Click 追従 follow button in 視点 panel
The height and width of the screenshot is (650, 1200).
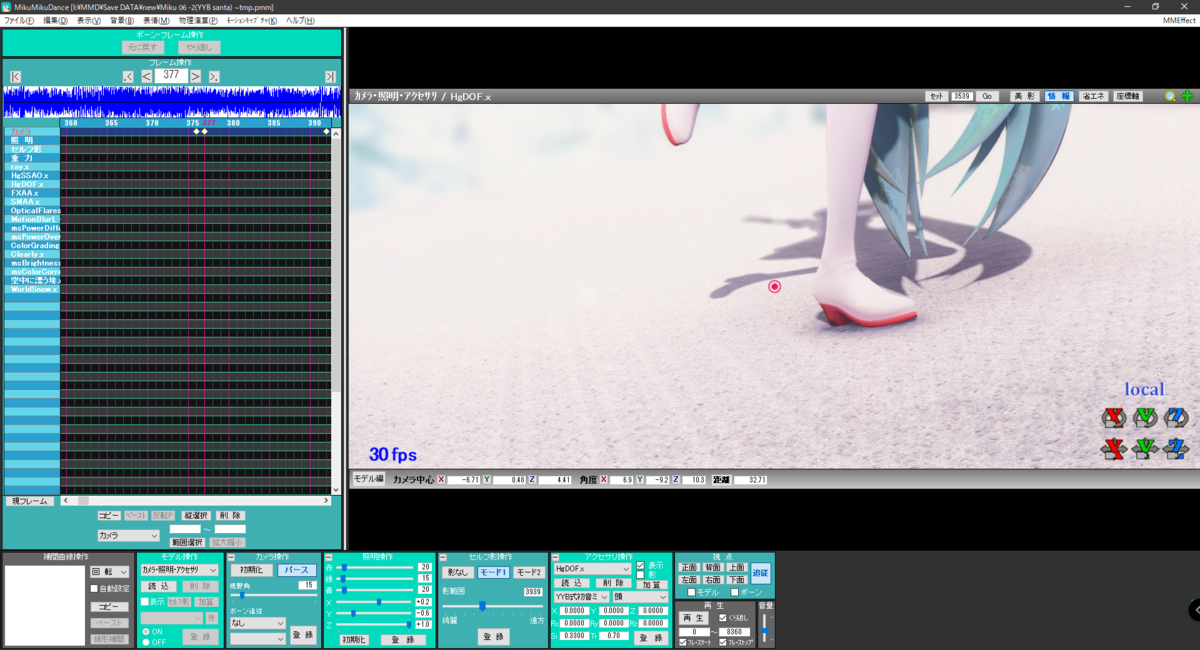[761, 573]
